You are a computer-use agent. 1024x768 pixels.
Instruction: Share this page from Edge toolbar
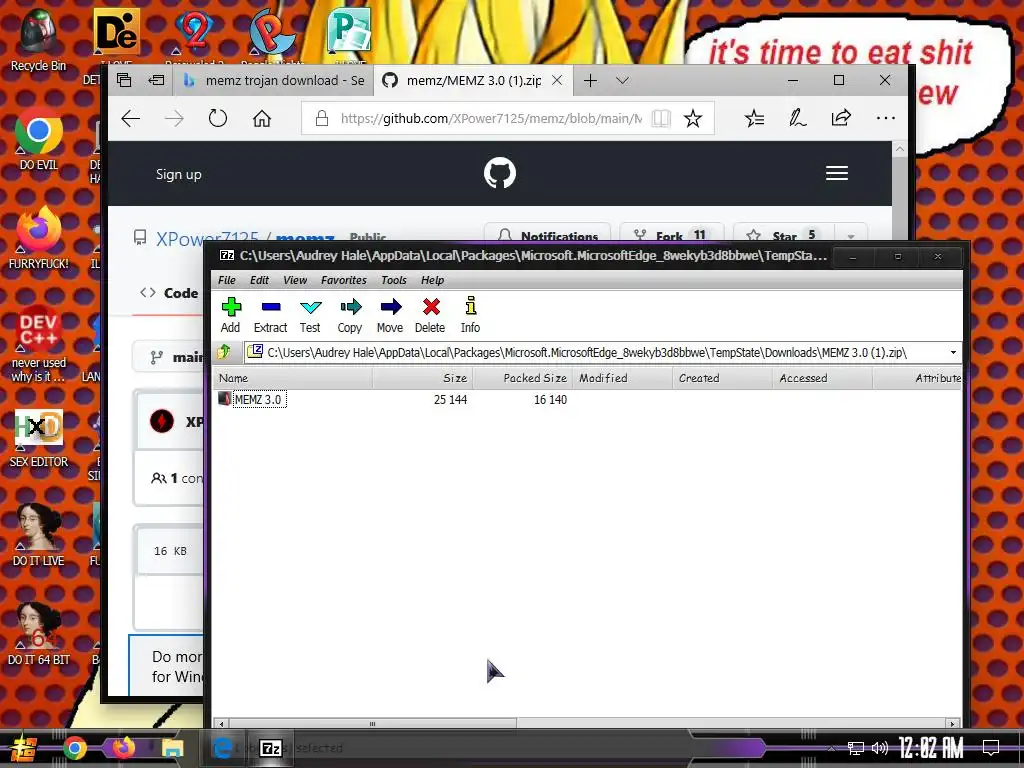pos(841,118)
